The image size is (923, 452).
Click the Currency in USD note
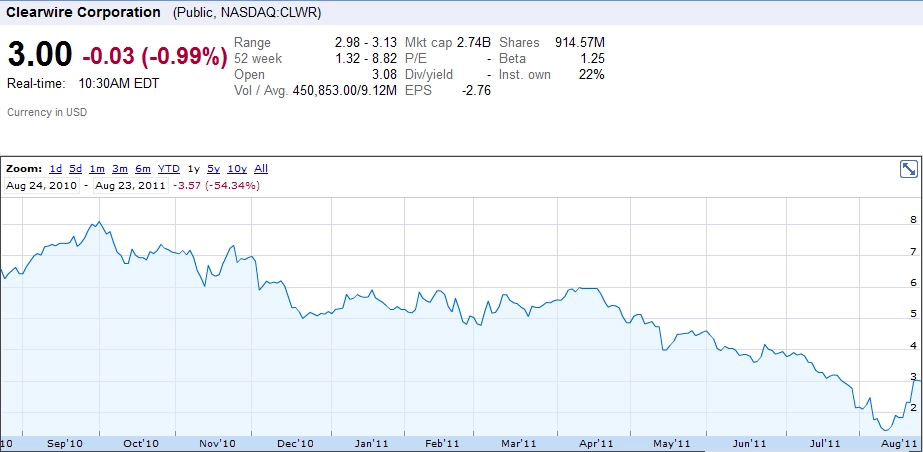[x=47, y=112]
